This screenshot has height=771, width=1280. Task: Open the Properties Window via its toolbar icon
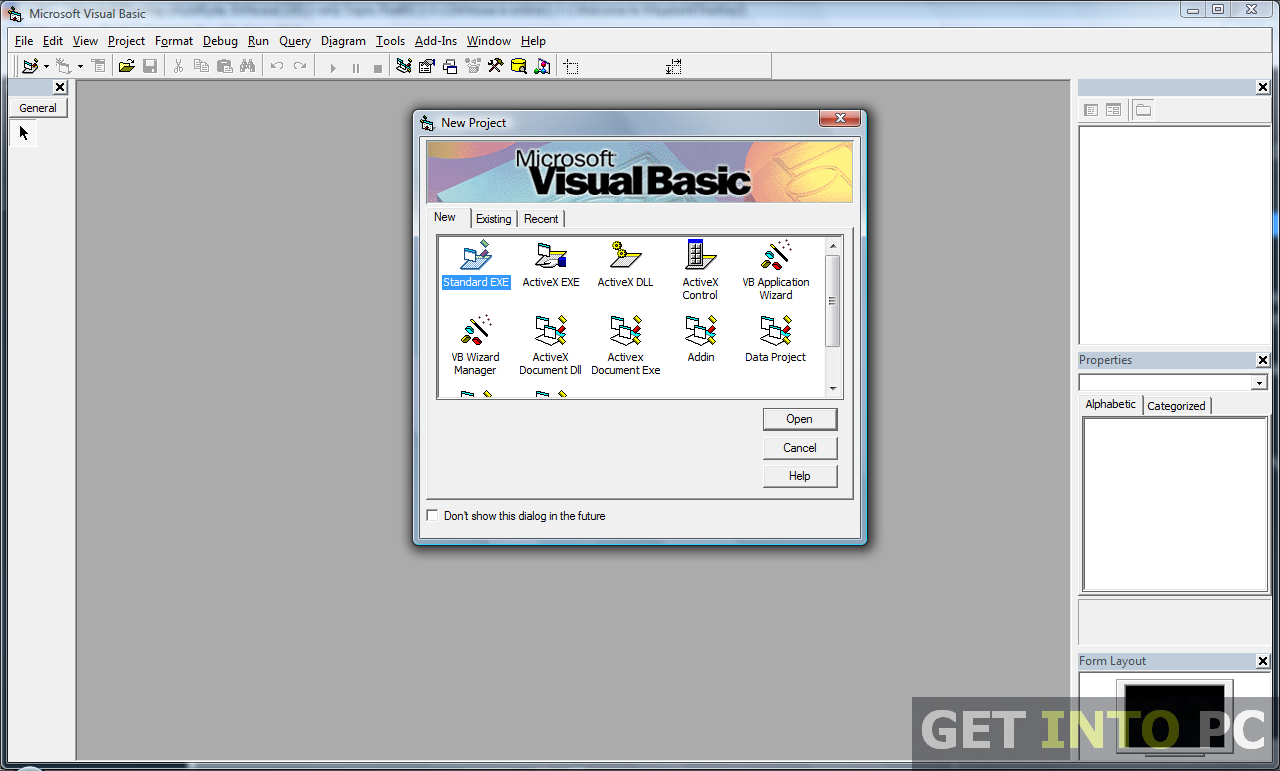(x=426, y=66)
